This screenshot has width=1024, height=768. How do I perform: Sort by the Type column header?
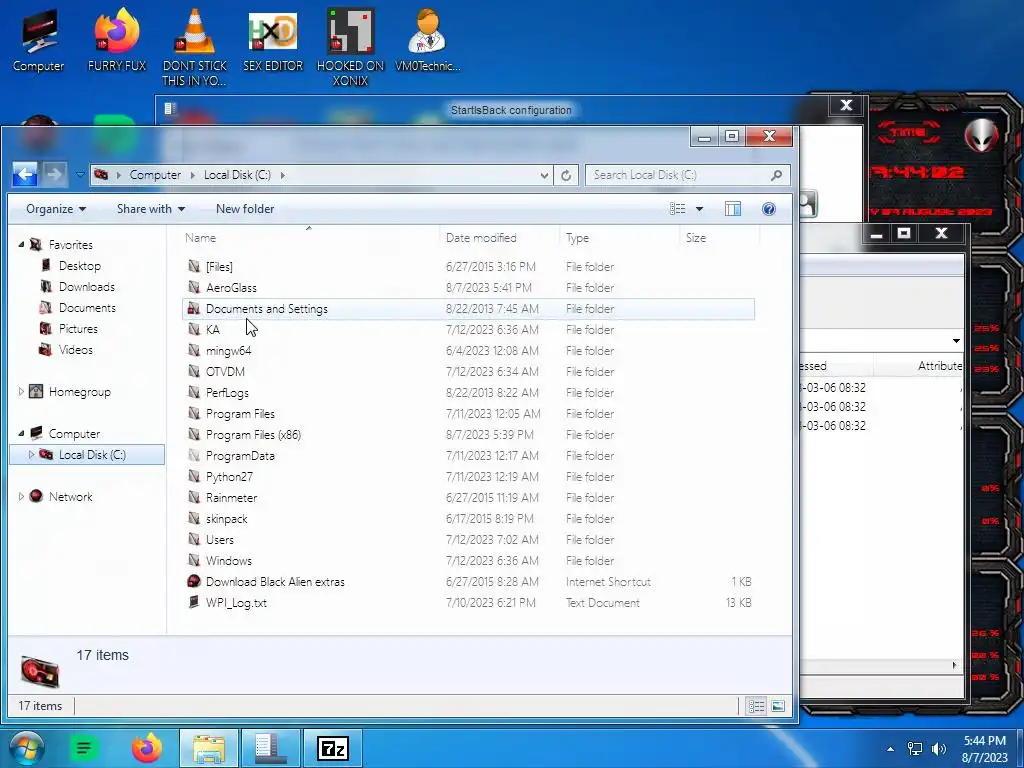point(620,238)
